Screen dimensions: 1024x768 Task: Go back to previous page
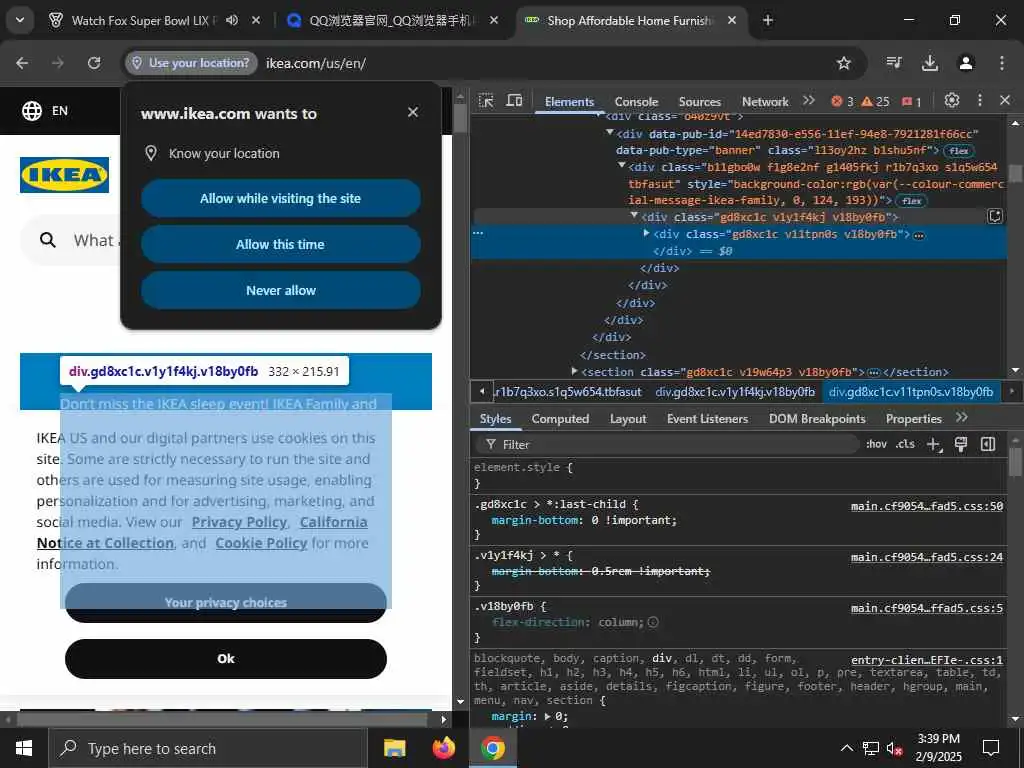tap(22, 63)
